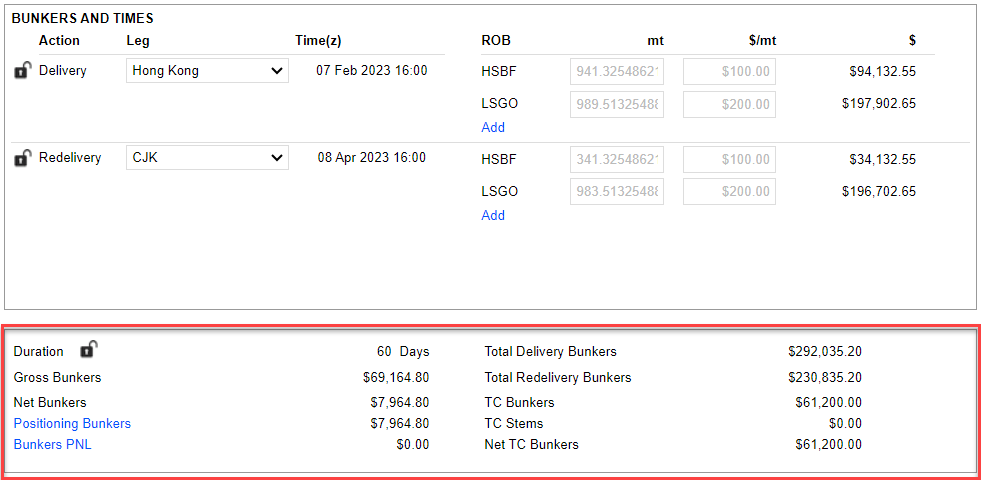Click the Redelivery time 08 Apr 2023
This screenshot has width=981, height=480.
(371, 158)
